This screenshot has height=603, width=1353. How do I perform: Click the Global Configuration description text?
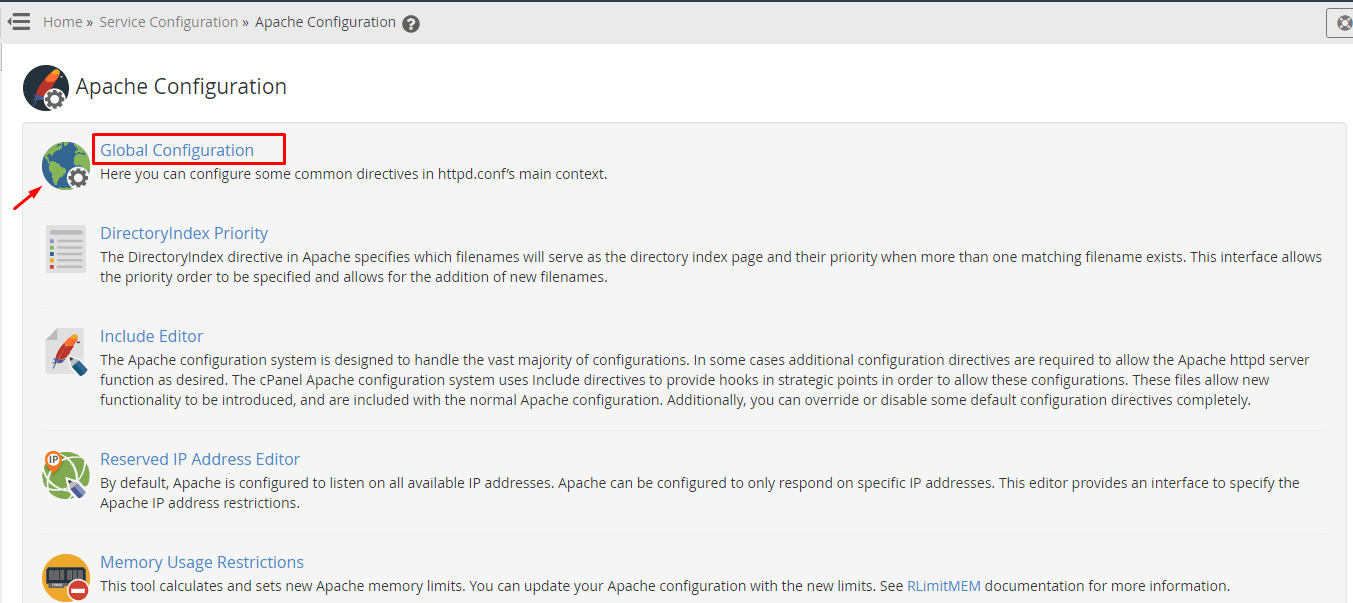(353, 174)
